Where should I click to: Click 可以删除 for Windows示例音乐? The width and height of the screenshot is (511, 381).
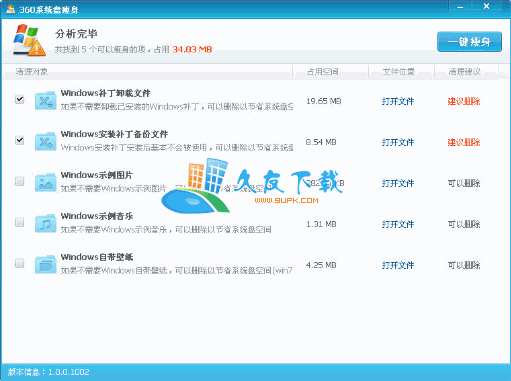[464, 224]
